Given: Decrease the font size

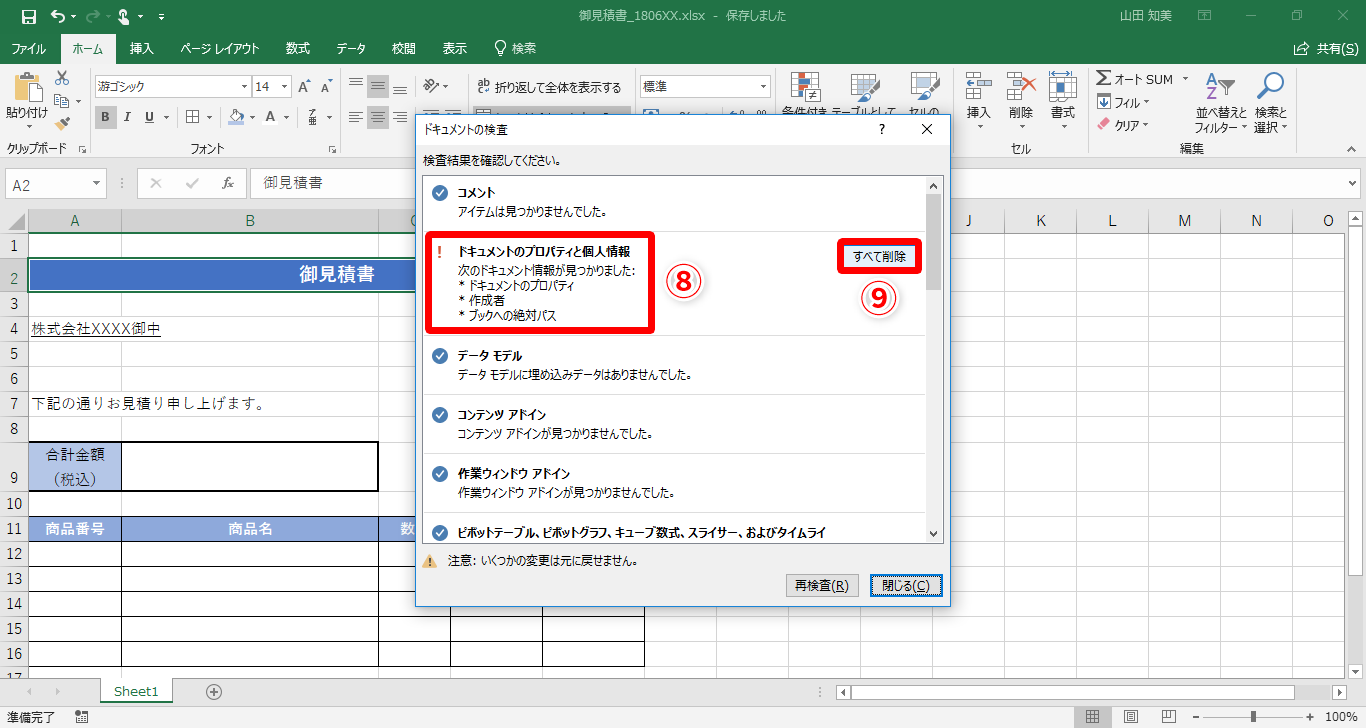Looking at the screenshot, I should [327, 87].
